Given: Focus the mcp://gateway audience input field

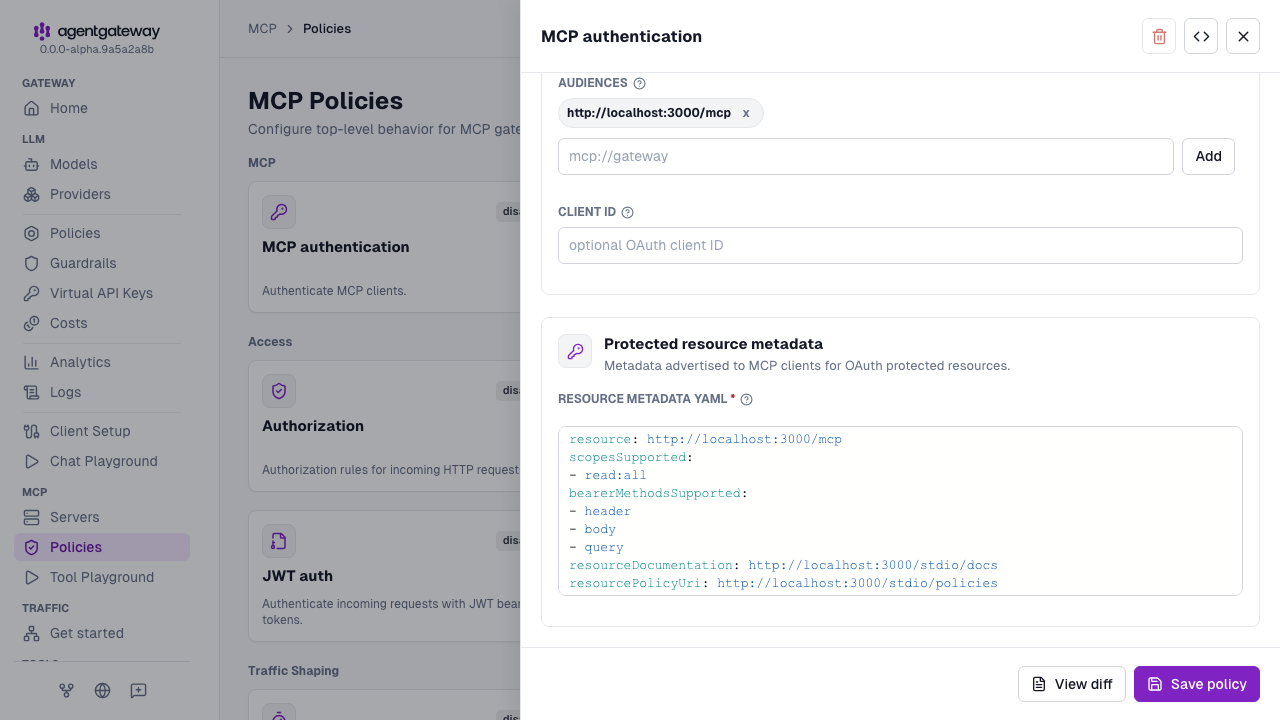Looking at the screenshot, I should point(866,156).
